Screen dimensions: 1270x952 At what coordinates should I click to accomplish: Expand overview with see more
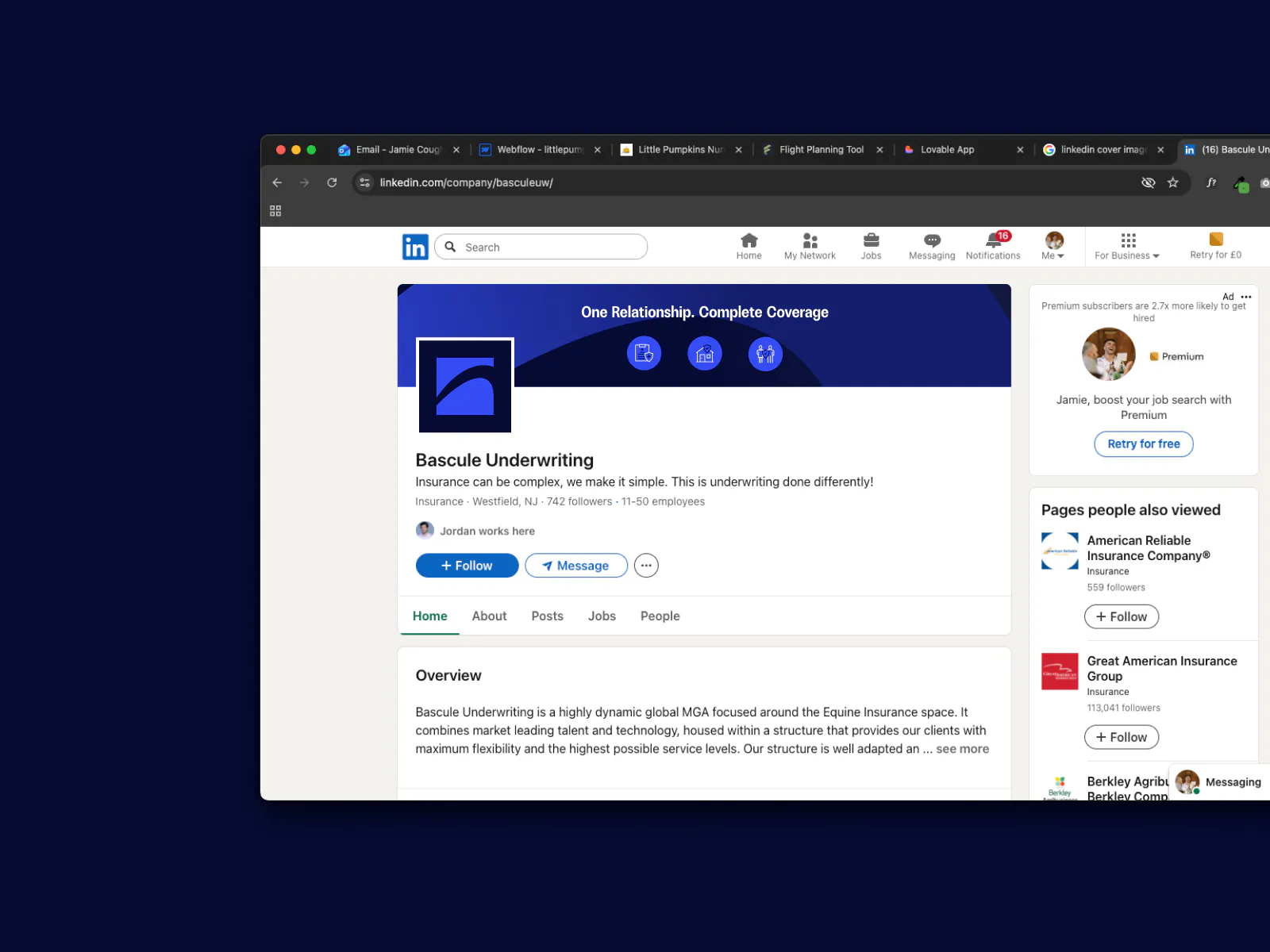tap(962, 749)
